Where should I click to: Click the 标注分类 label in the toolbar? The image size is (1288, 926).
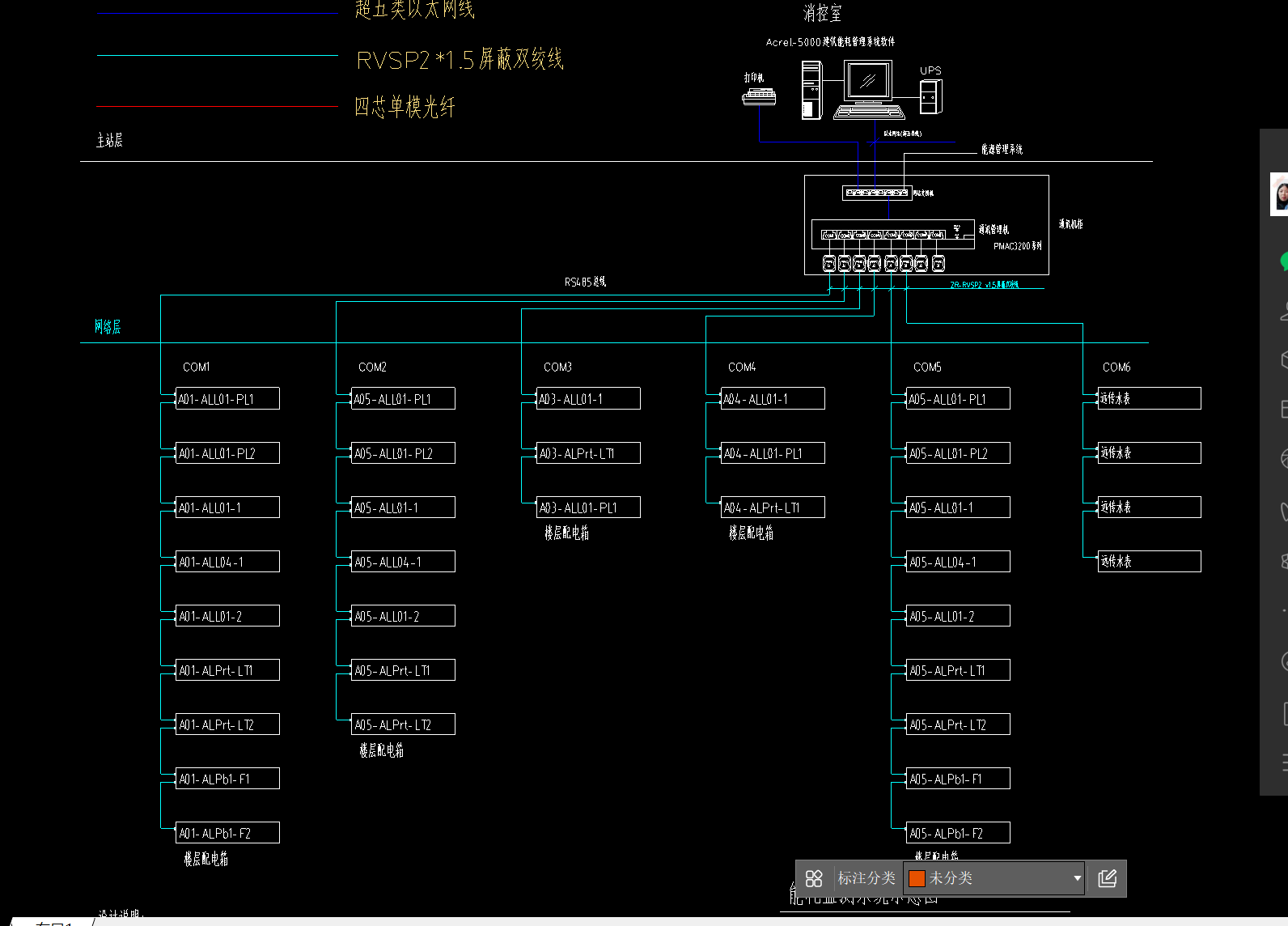click(866, 878)
